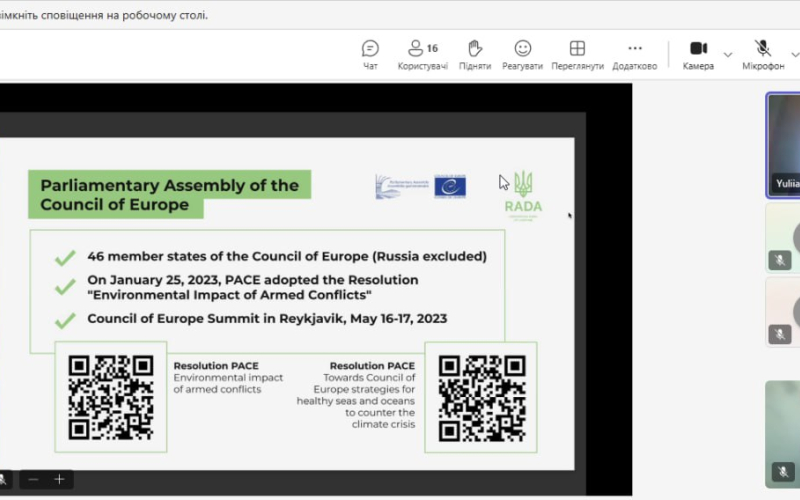
Task: Click the "On January 25, 2023" bullet text
Action: [x=253, y=287]
